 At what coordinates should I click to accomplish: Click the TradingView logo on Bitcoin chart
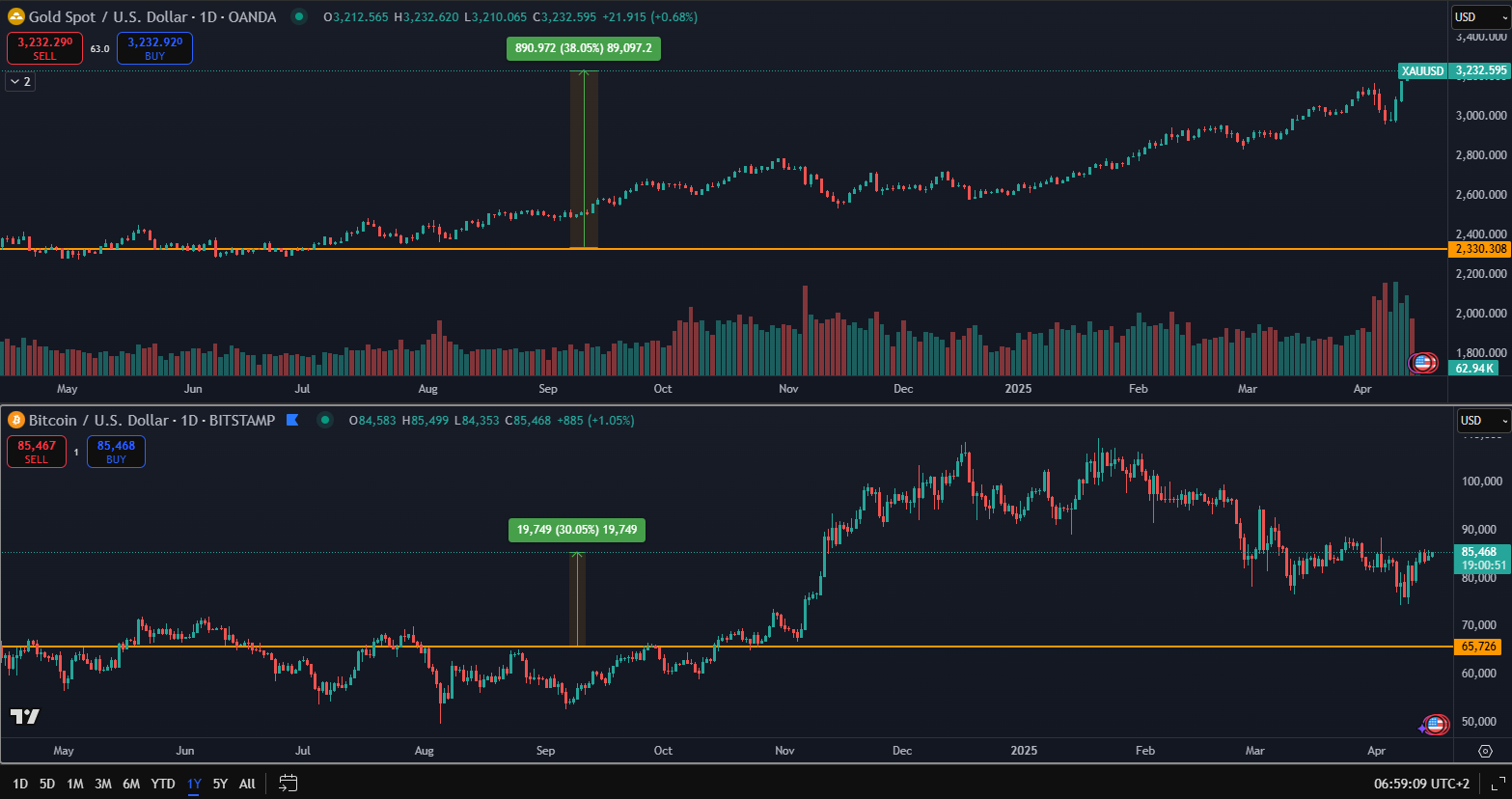(x=25, y=716)
